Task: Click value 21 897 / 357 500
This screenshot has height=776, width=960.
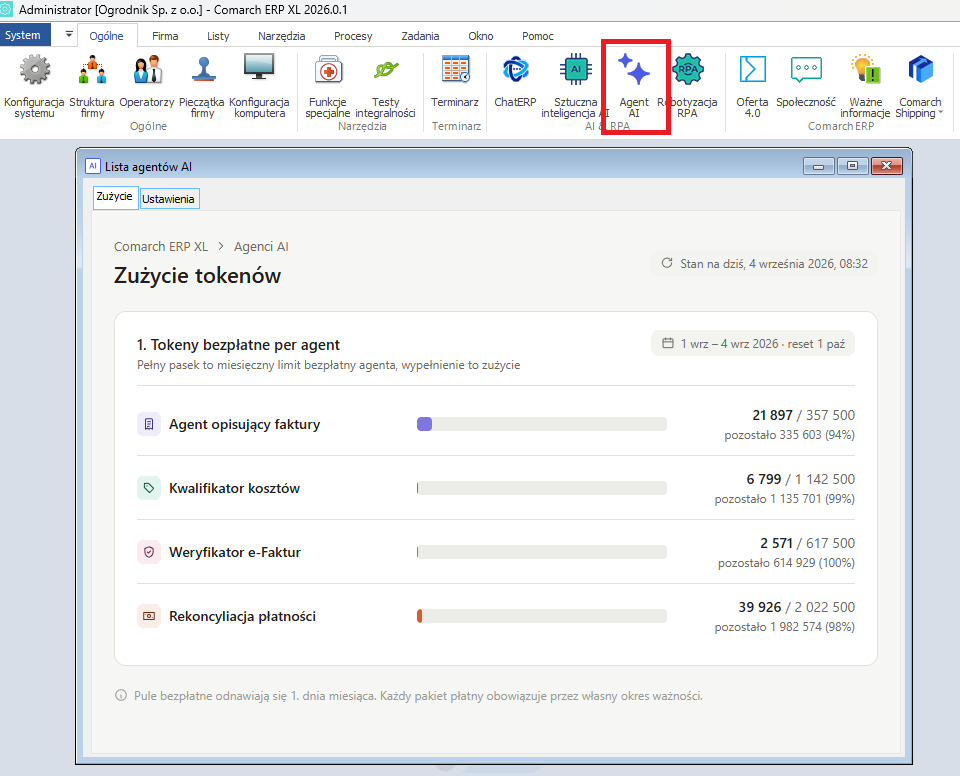Action: [x=803, y=415]
